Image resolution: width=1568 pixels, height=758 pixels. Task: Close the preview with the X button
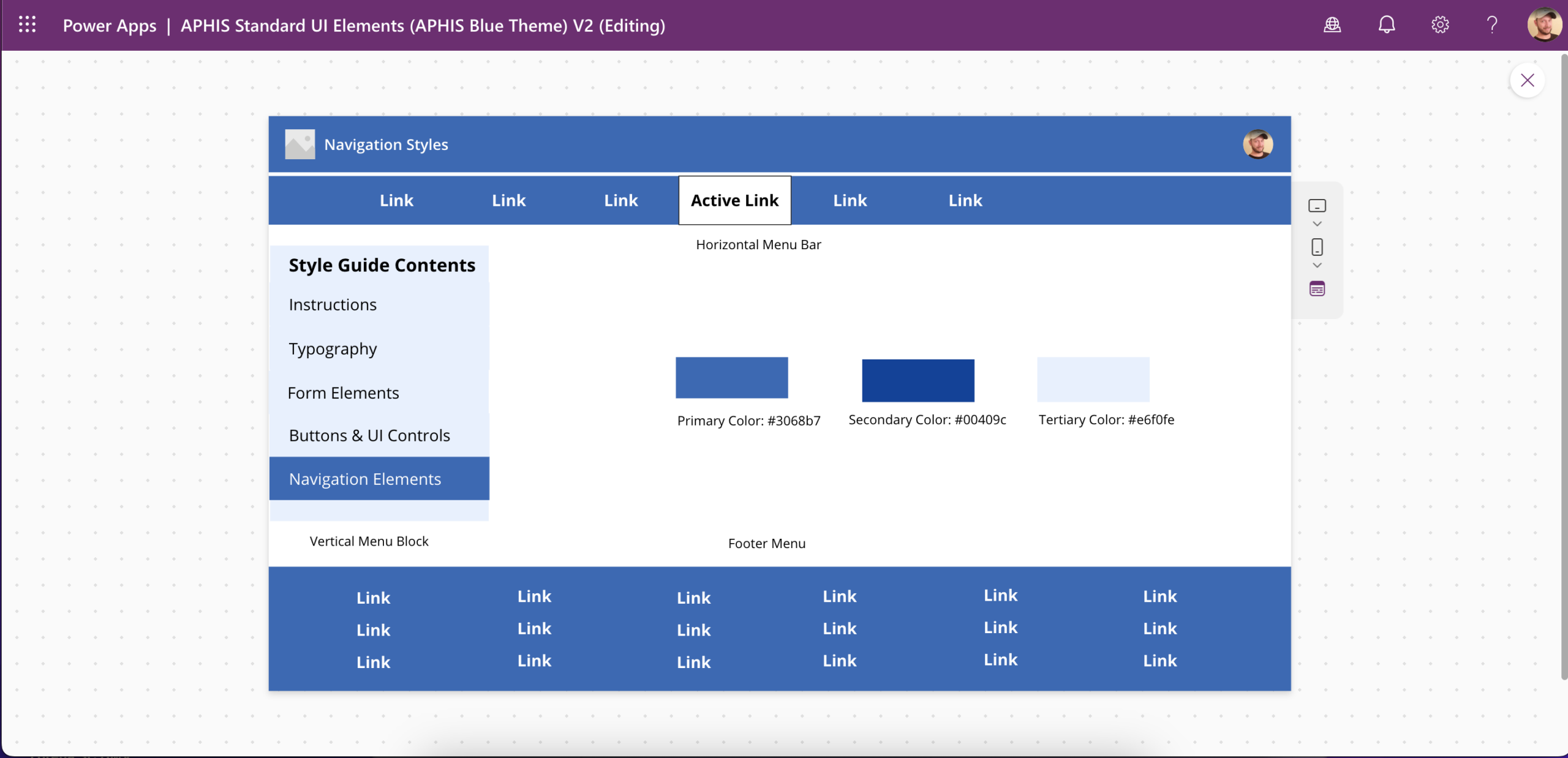[1527, 80]
